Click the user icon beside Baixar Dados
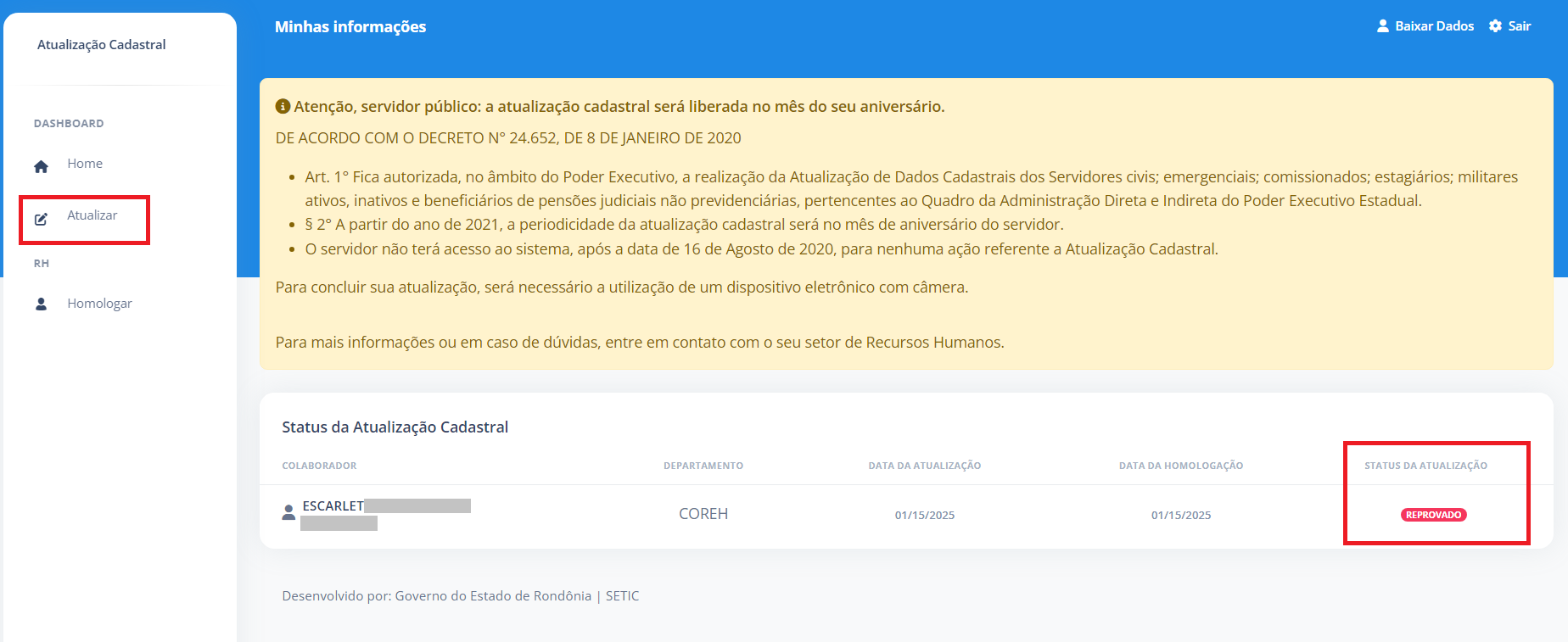This screenshot has width=1568, height=642. 1383,26
